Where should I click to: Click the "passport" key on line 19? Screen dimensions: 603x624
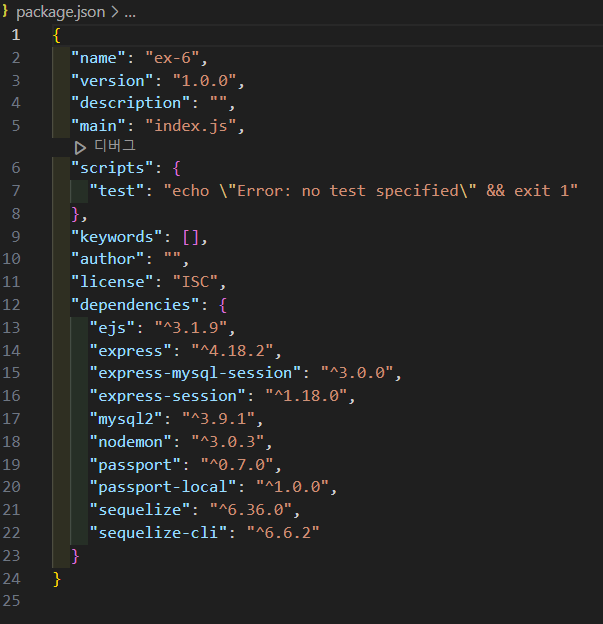135,465
